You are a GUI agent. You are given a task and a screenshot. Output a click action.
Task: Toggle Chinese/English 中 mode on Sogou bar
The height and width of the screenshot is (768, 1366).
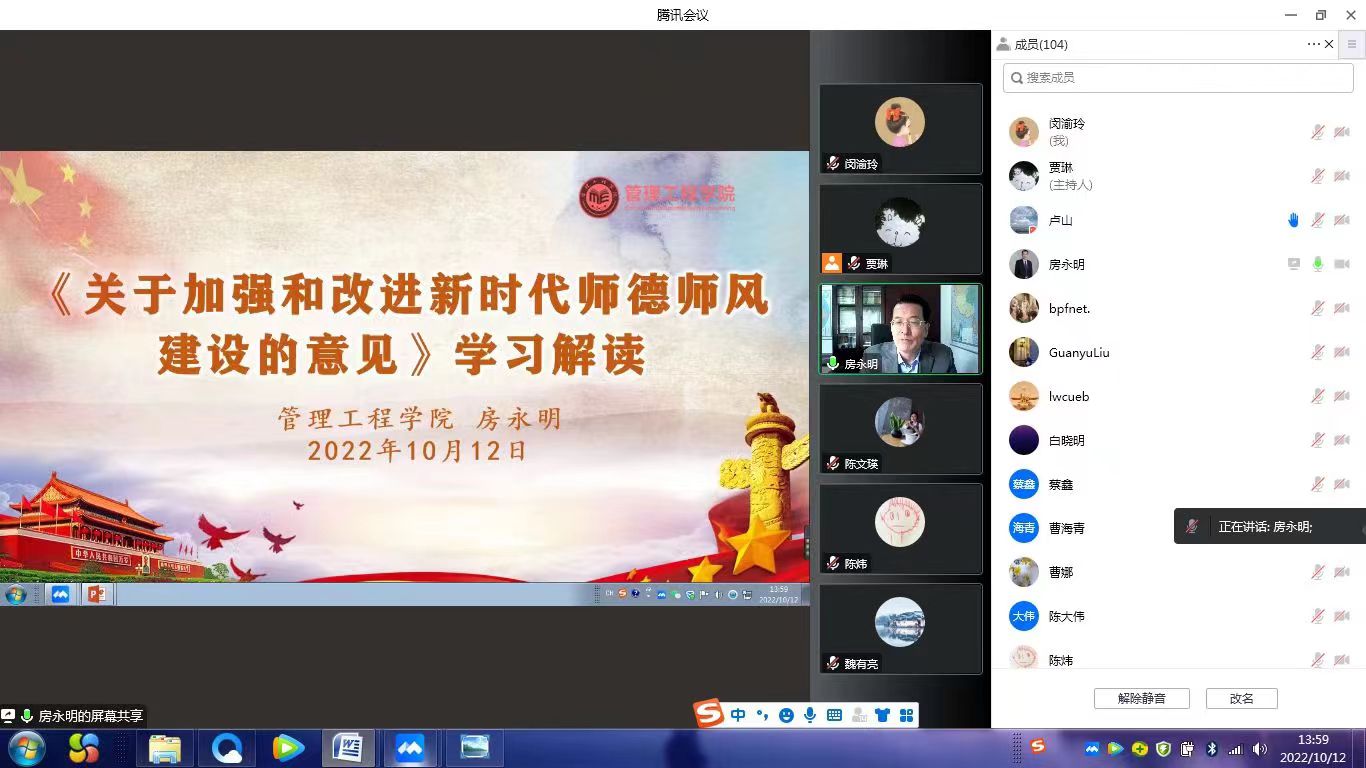pos(738,715)
